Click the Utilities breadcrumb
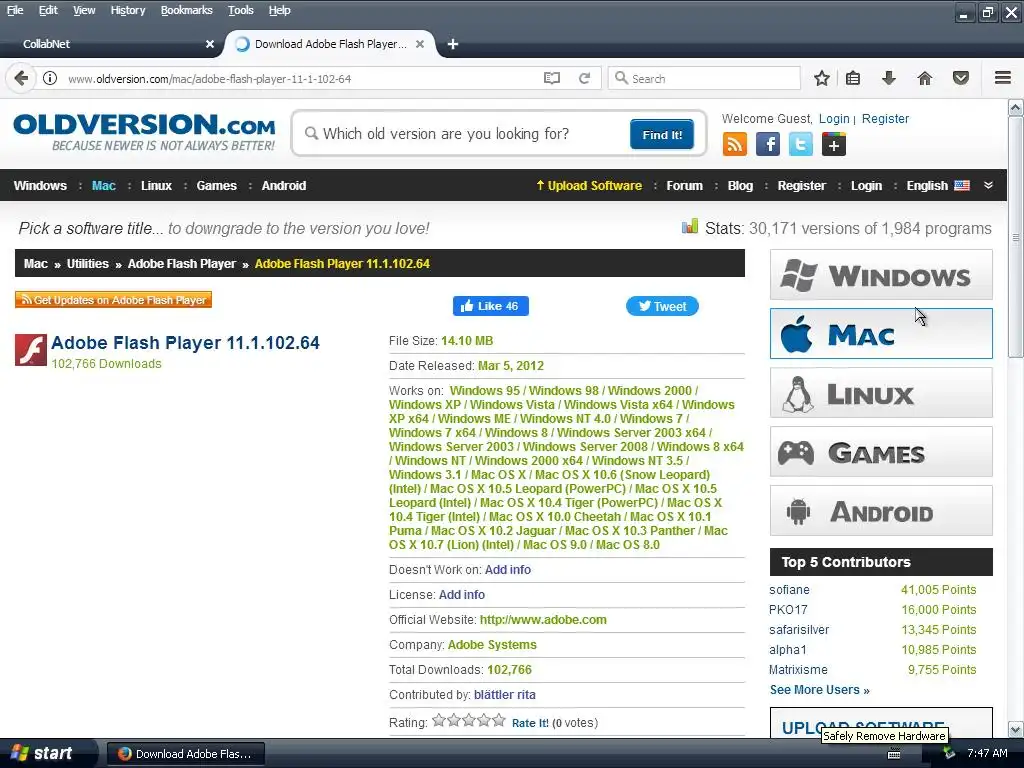This screenshot has height=768, width=1024. tap(88, 264)
